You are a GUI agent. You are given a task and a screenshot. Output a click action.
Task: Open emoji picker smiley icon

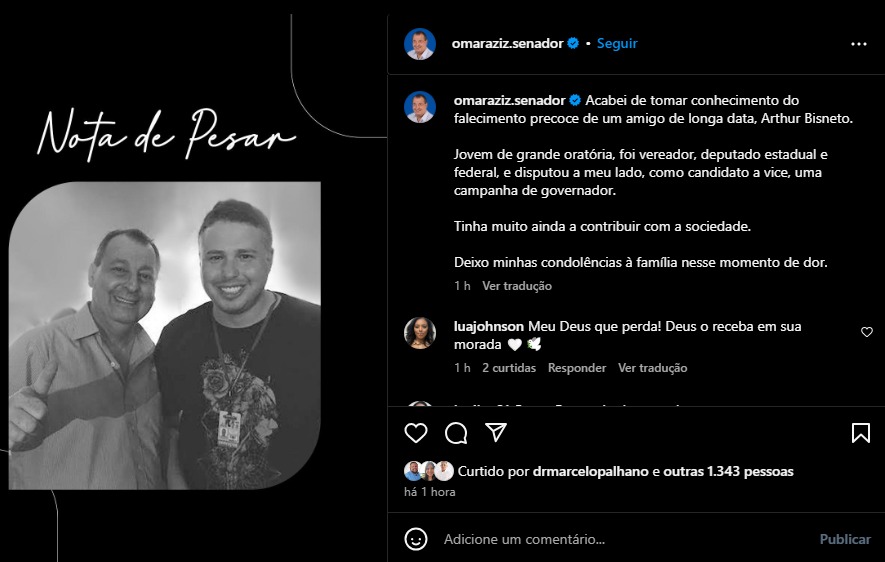coord(416,539)
